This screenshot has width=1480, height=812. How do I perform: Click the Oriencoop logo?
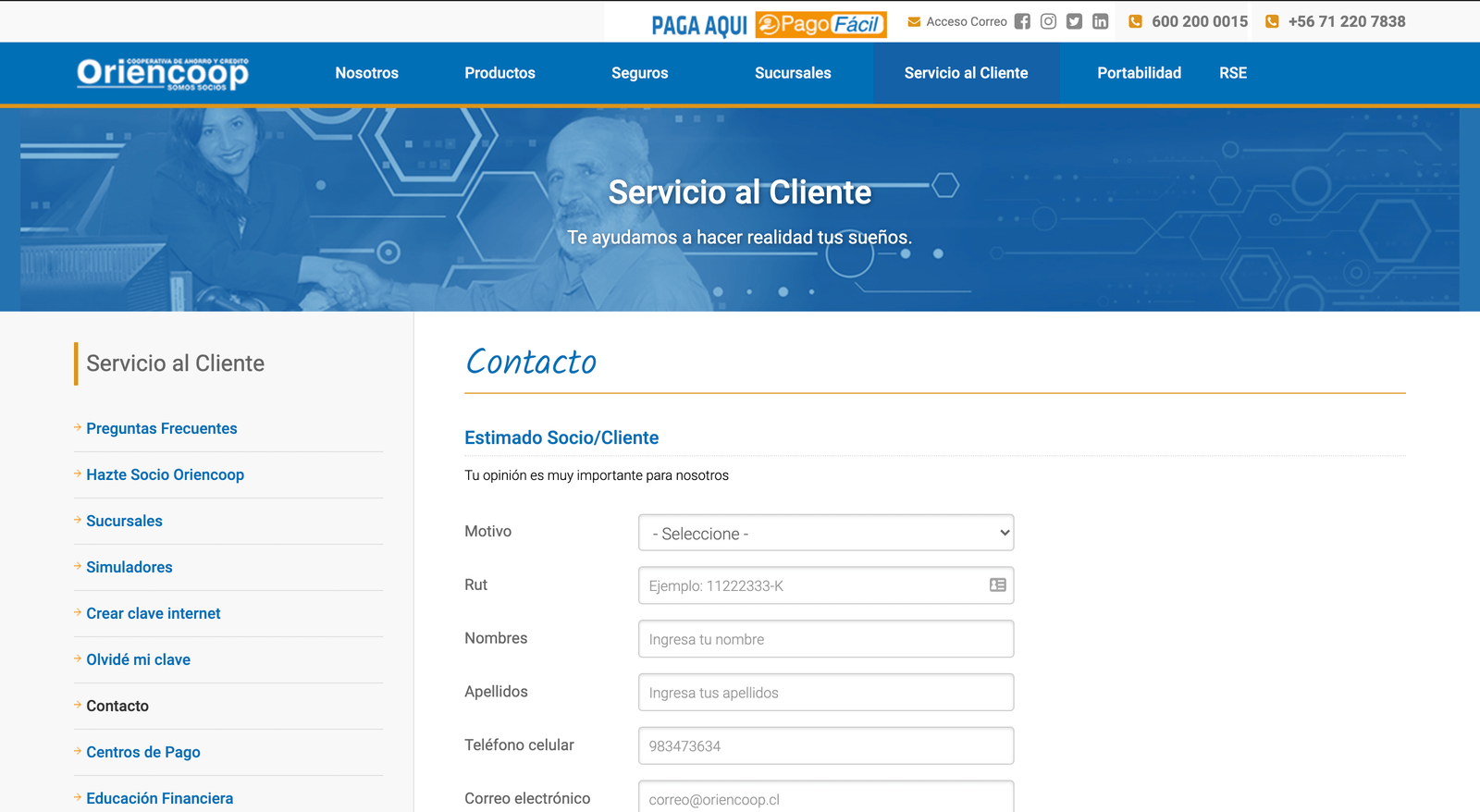pos(163,73)
